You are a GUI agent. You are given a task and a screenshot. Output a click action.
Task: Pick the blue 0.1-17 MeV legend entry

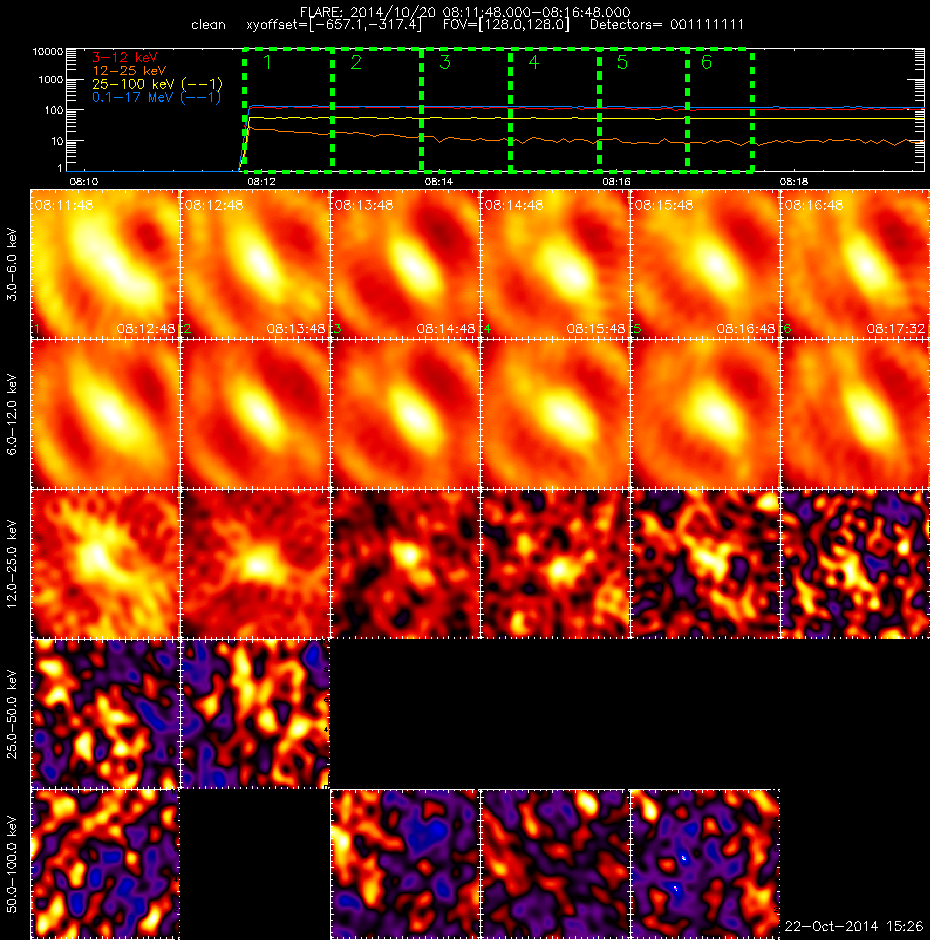[x=156, y=97]
